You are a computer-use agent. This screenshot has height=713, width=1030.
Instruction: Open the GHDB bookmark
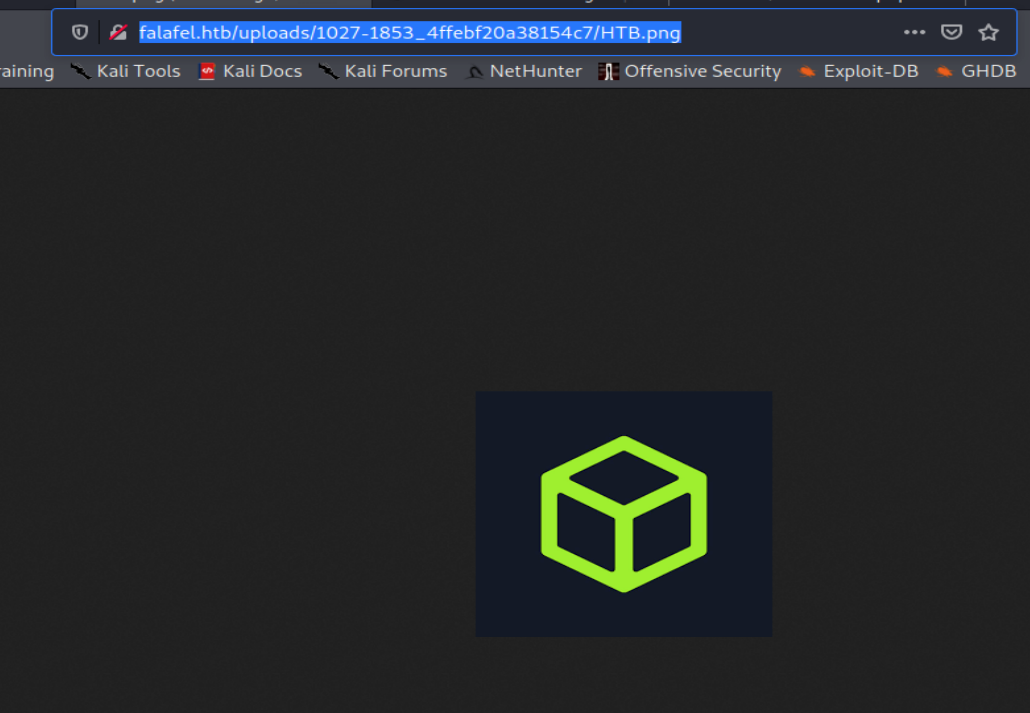pos(975,71)
